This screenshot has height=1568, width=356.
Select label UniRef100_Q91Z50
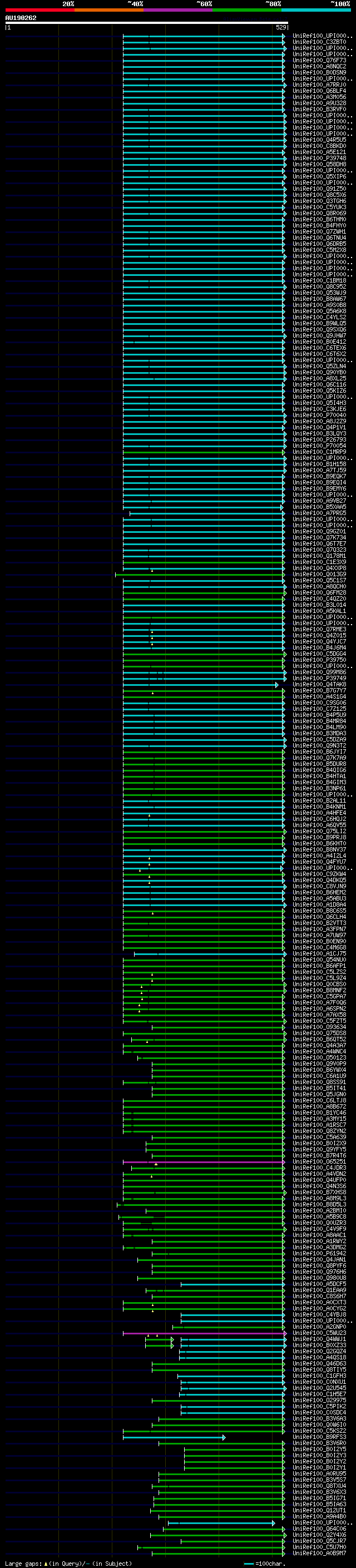[319, 189]
